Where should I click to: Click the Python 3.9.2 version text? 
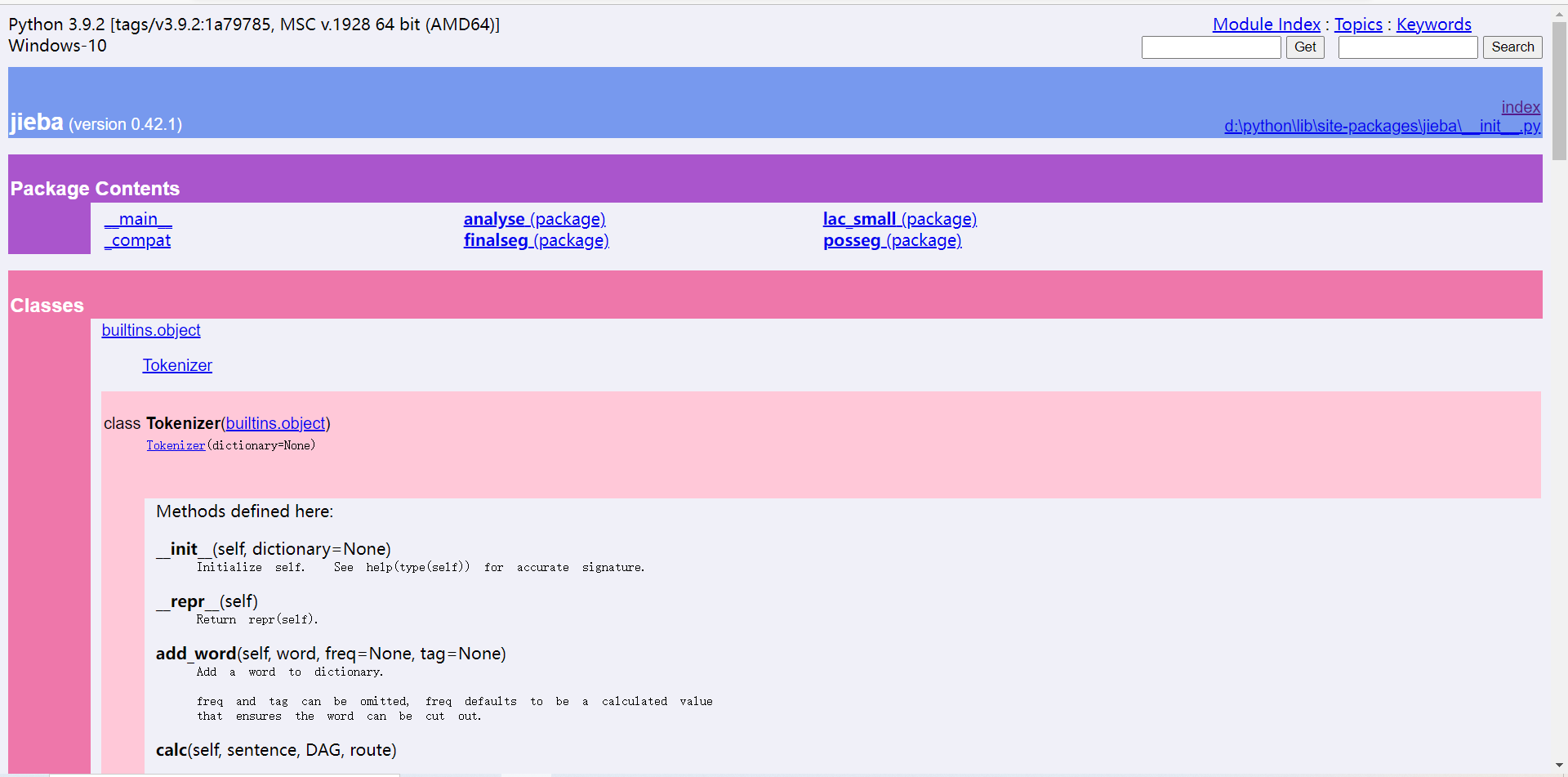click(254, 25)
